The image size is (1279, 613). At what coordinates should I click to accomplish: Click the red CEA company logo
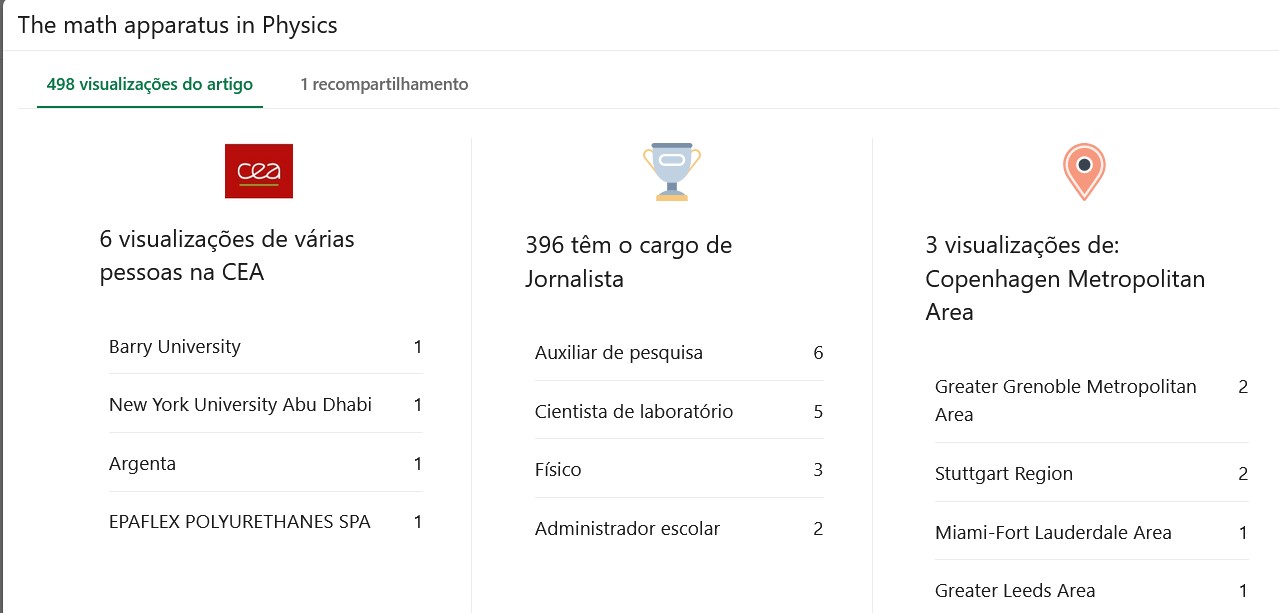click(258, 171)
